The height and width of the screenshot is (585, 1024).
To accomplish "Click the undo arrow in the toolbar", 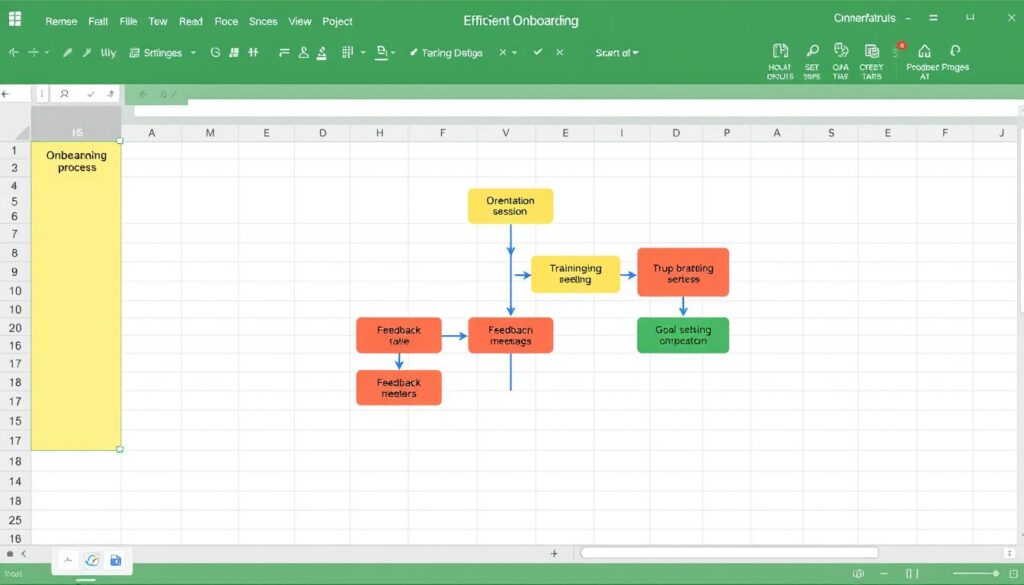I will tap(14, 52).
